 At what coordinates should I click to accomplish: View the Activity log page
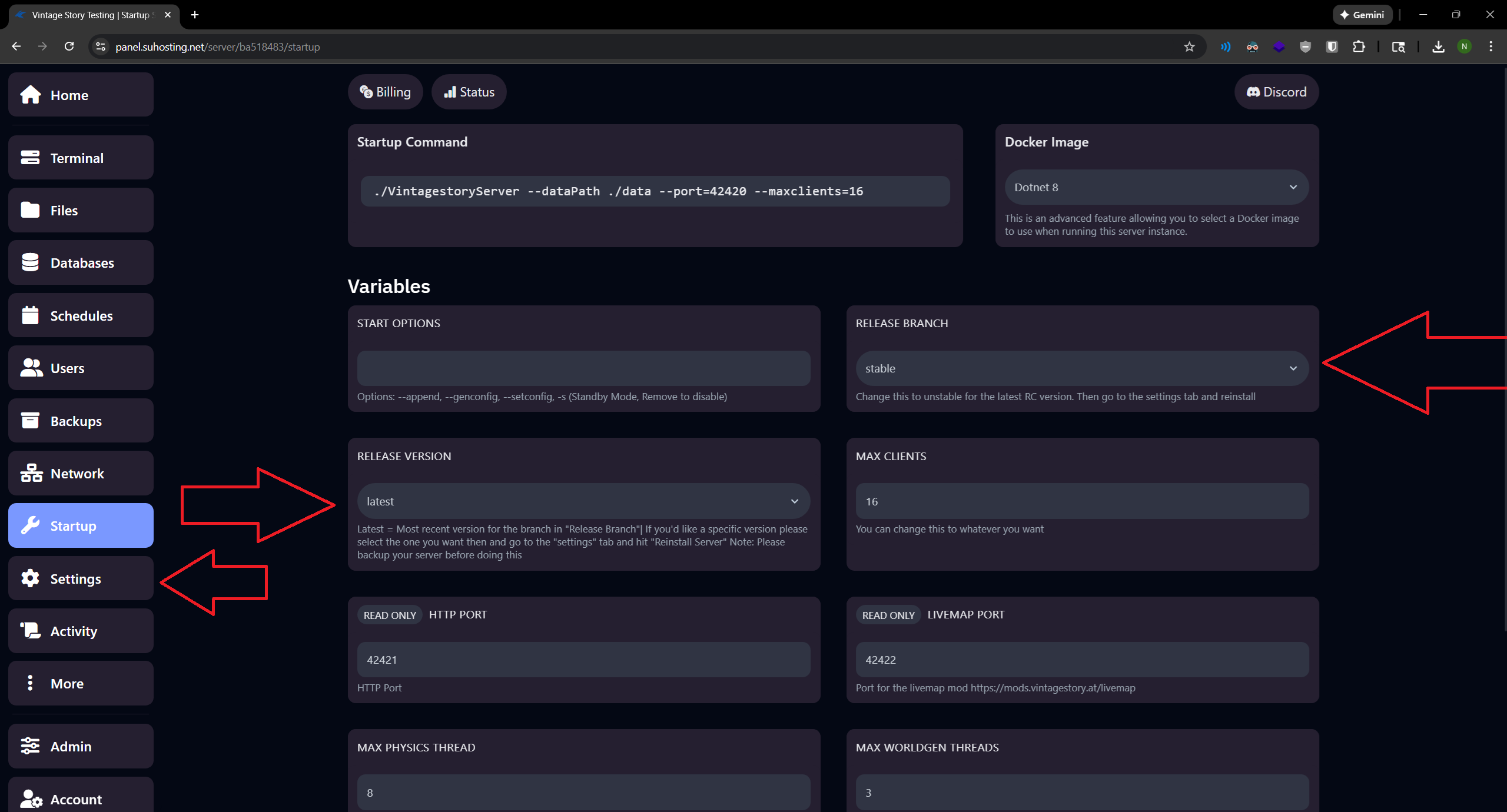81,631
